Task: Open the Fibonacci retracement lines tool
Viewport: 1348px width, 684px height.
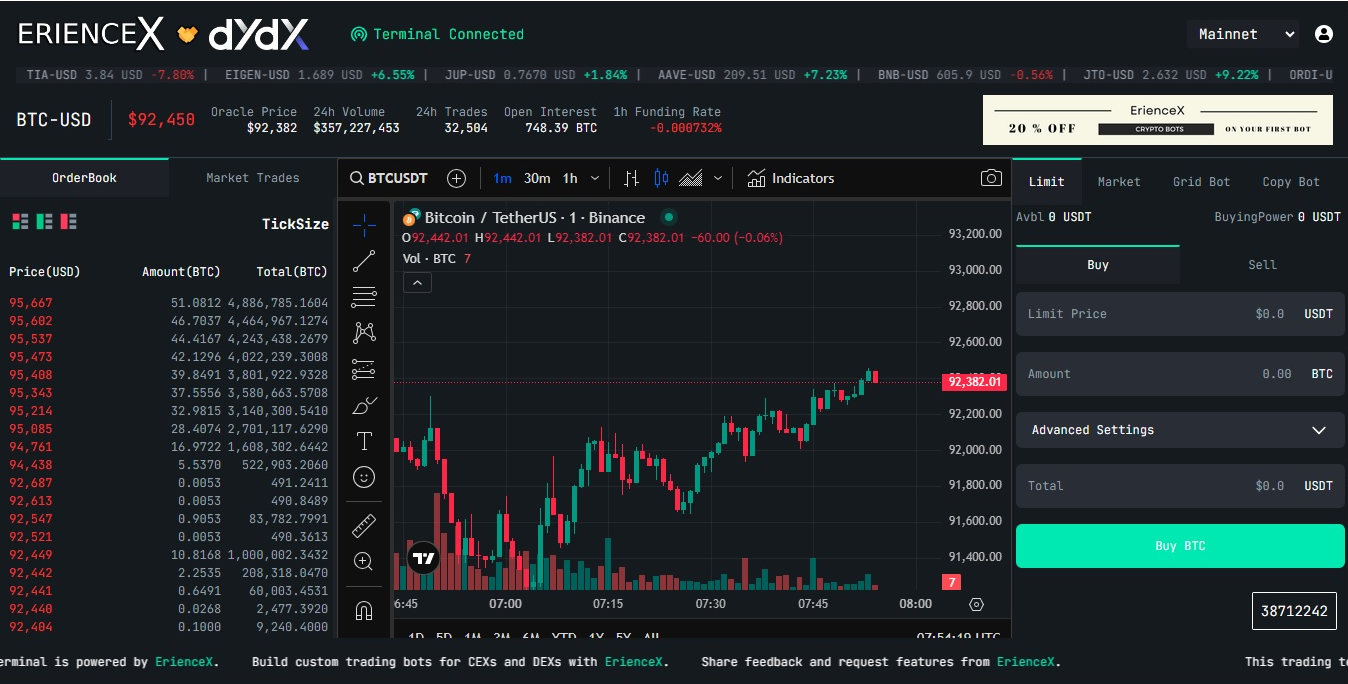Action: click(x=364, y=297)
